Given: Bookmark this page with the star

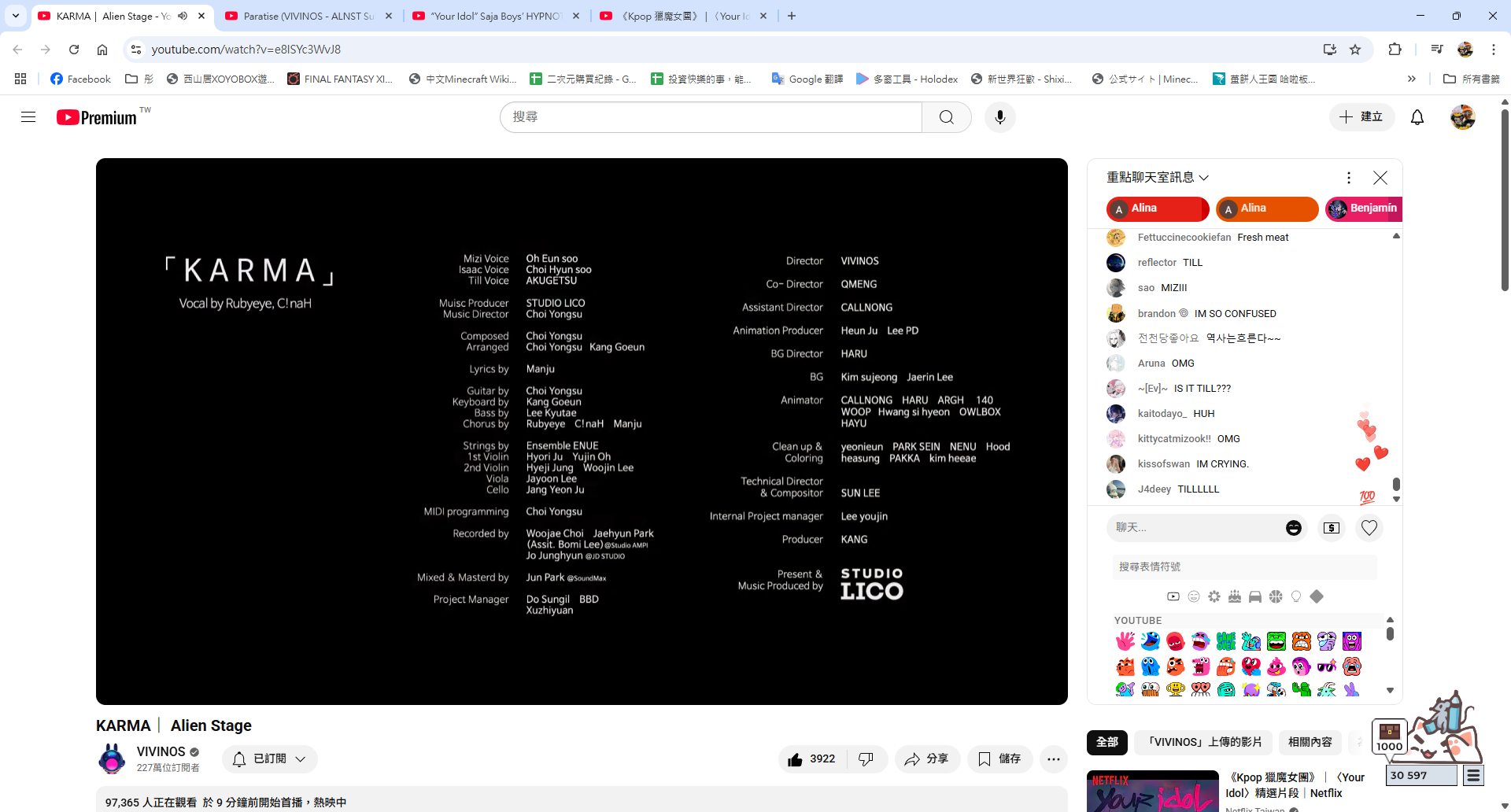Looking at the screenshot, I should click(x=1355, y=50).
